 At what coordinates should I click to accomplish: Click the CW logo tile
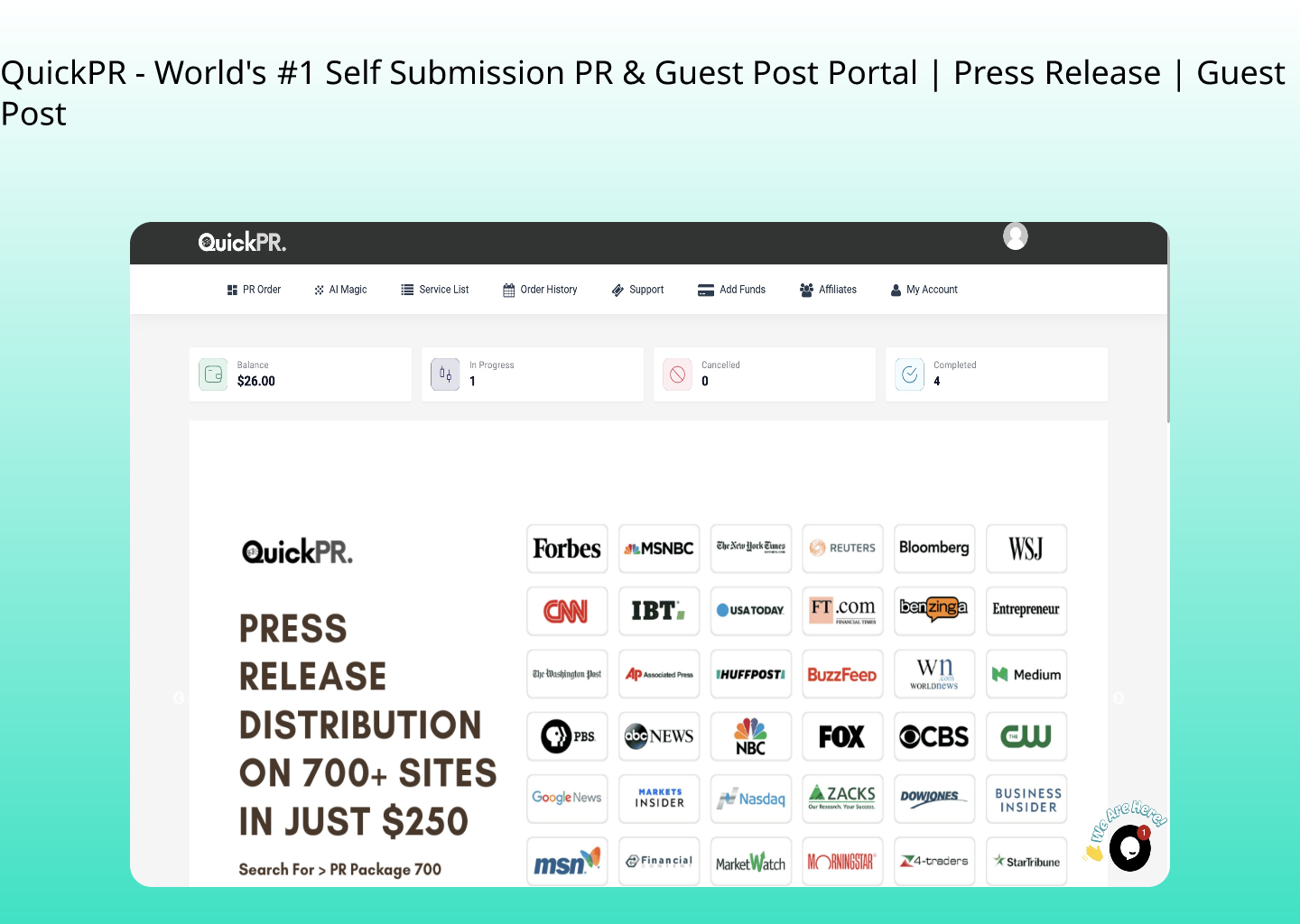(x=1026, y=736)
